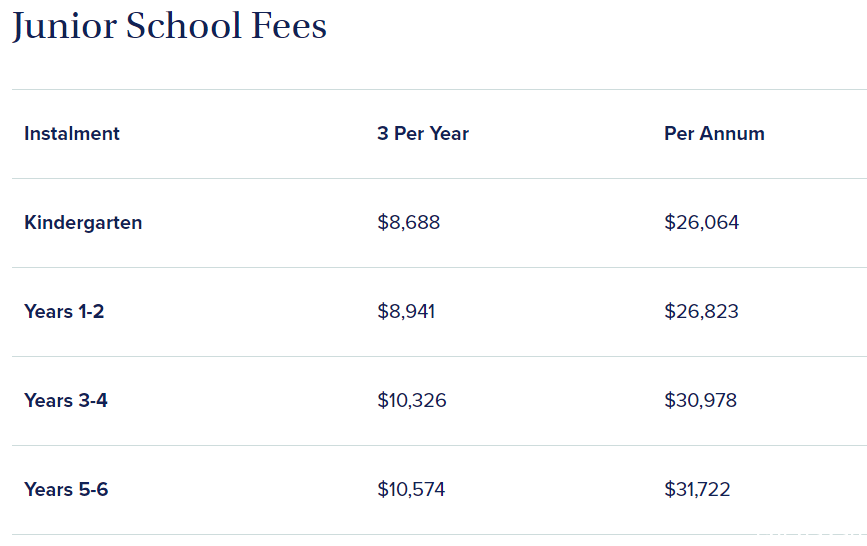
Task: Select the Kindergarten row label
Action: point(83,223)
